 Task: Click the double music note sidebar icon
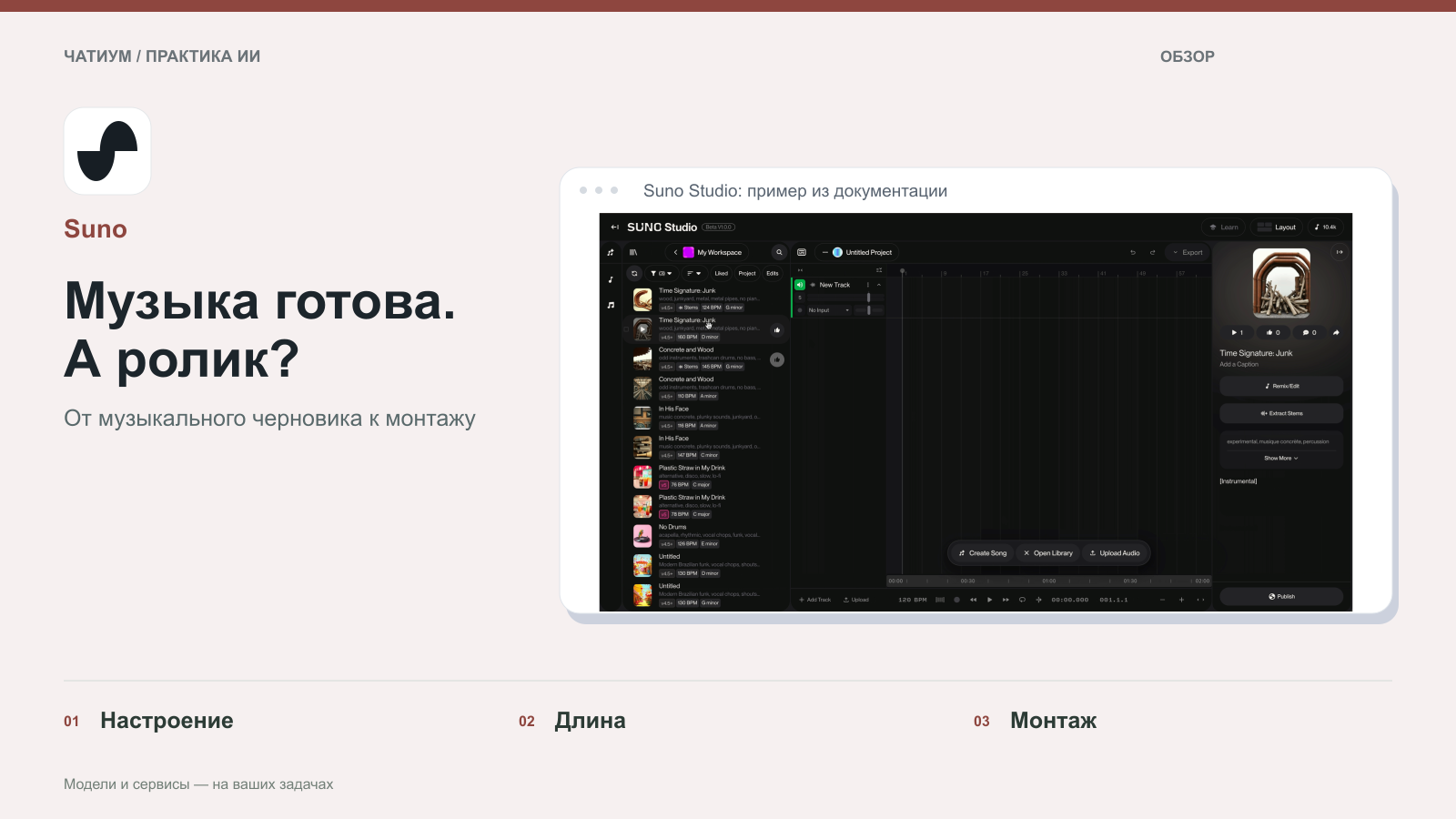point(611,305)
